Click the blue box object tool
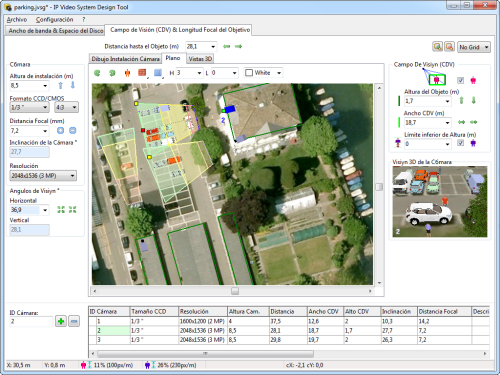The image size is (500, 375). click(x=158, y=73)
